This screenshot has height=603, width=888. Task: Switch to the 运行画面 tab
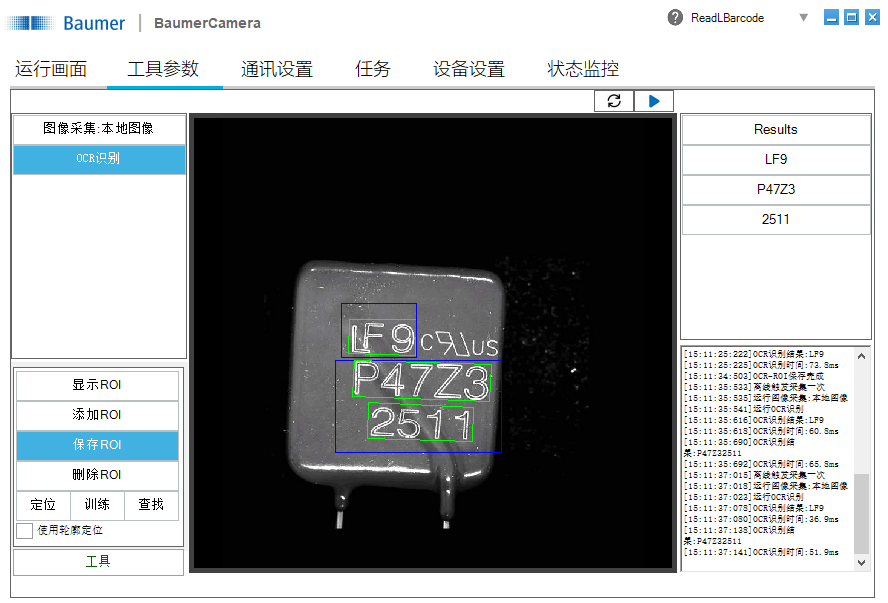coord(51,69)
